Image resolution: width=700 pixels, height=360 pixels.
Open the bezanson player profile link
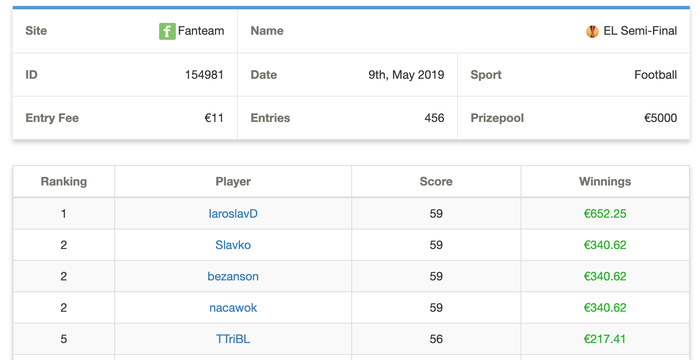coord(233,276)
